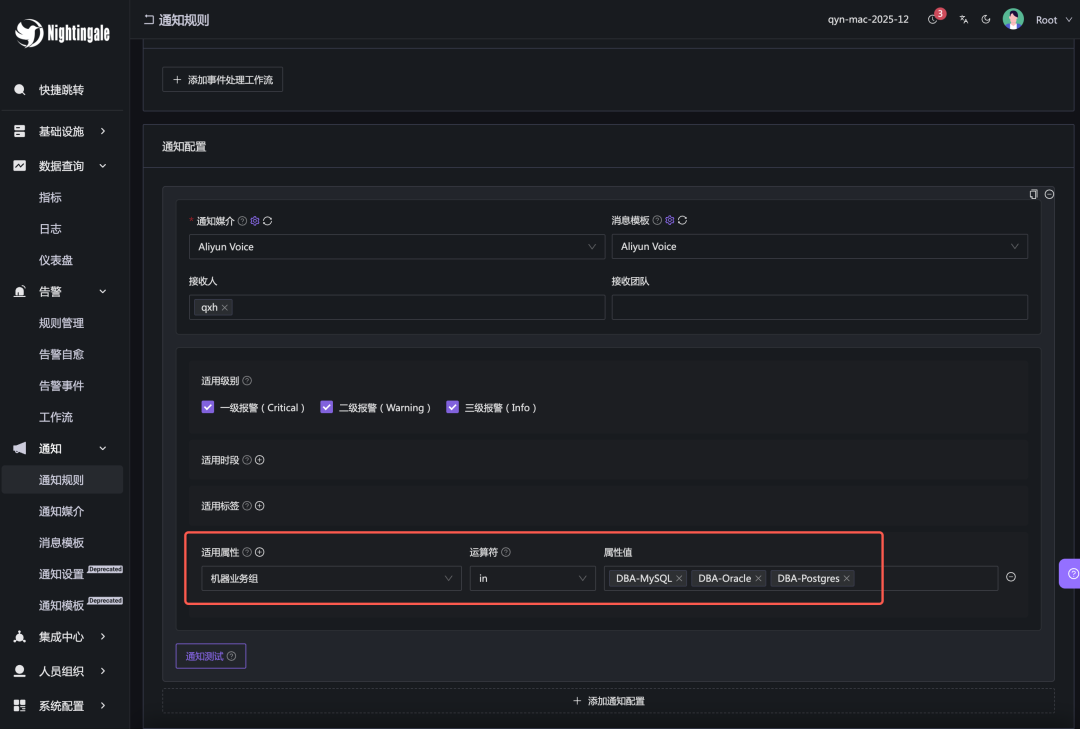Add a time period with 适用时段 plus icon
Viewport: 1080px width, 729px height.
tap(260, 460)
